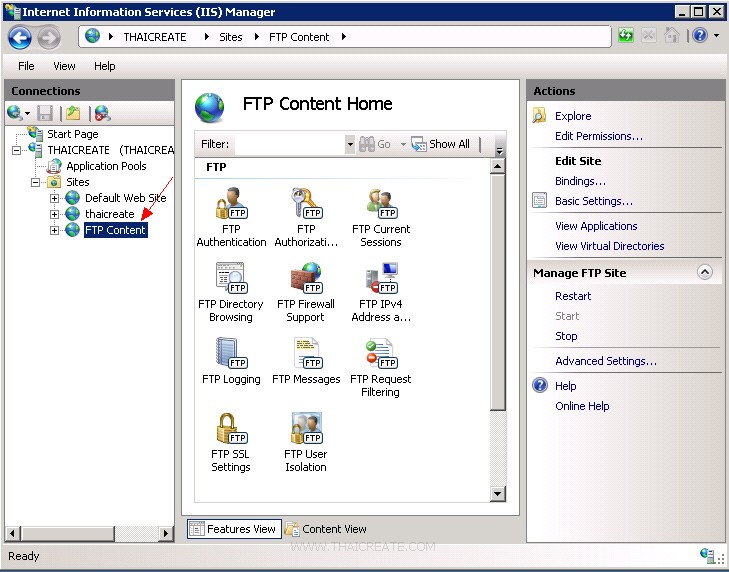Click the Home icon in toolbar

(671, 35)
